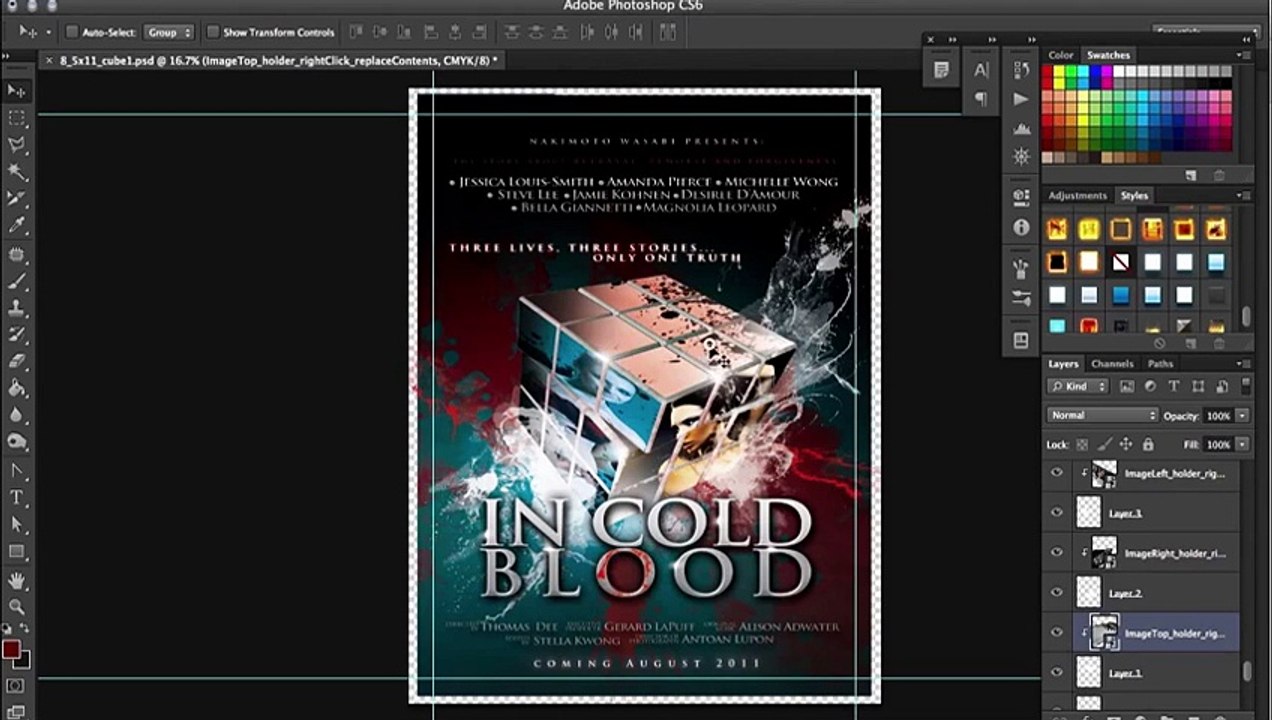The height and width of the screenshot is (720, 1272).
Task: Open the Layers panel flyout menu
Action: click(1243, 363)
